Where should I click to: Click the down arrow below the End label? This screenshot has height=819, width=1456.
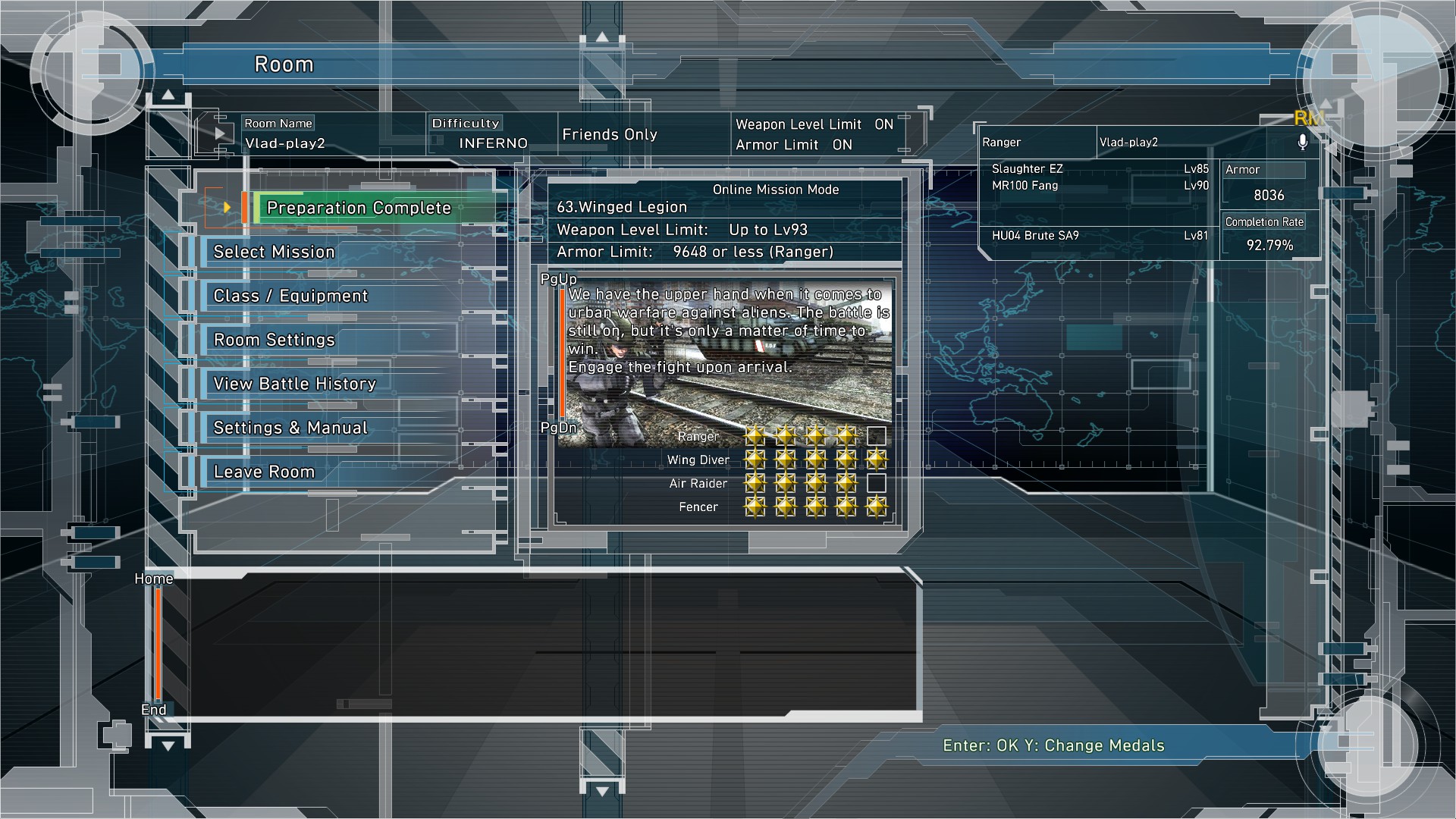tap(168, 745)
